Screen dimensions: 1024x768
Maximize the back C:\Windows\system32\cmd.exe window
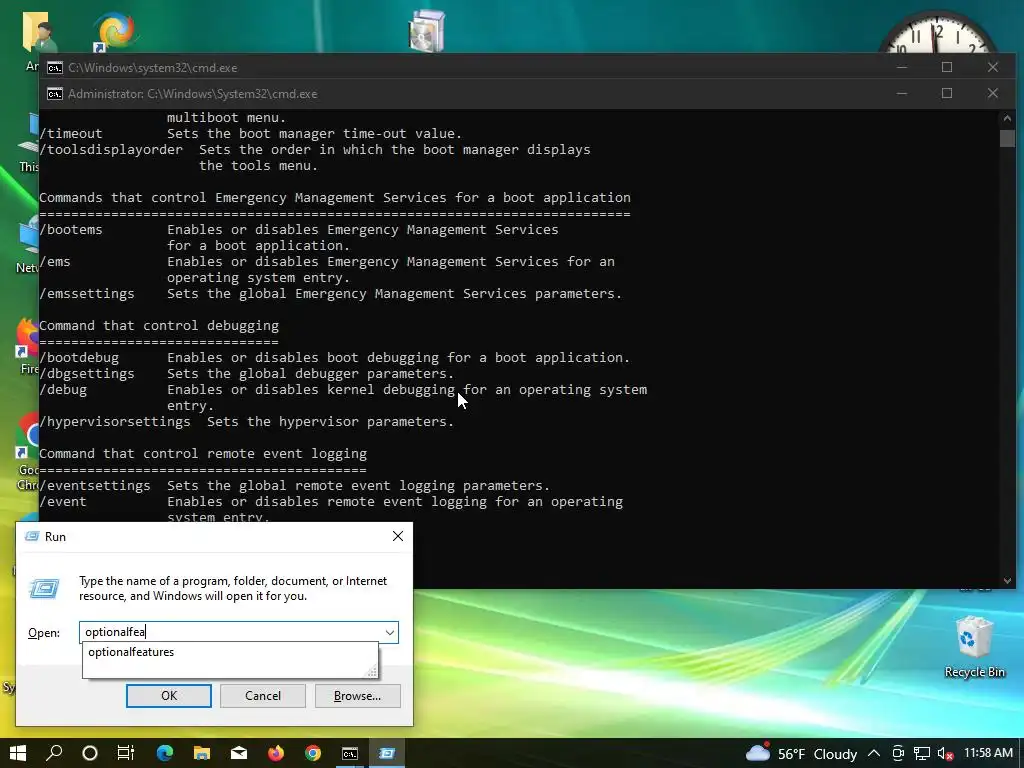pos(947,67)
